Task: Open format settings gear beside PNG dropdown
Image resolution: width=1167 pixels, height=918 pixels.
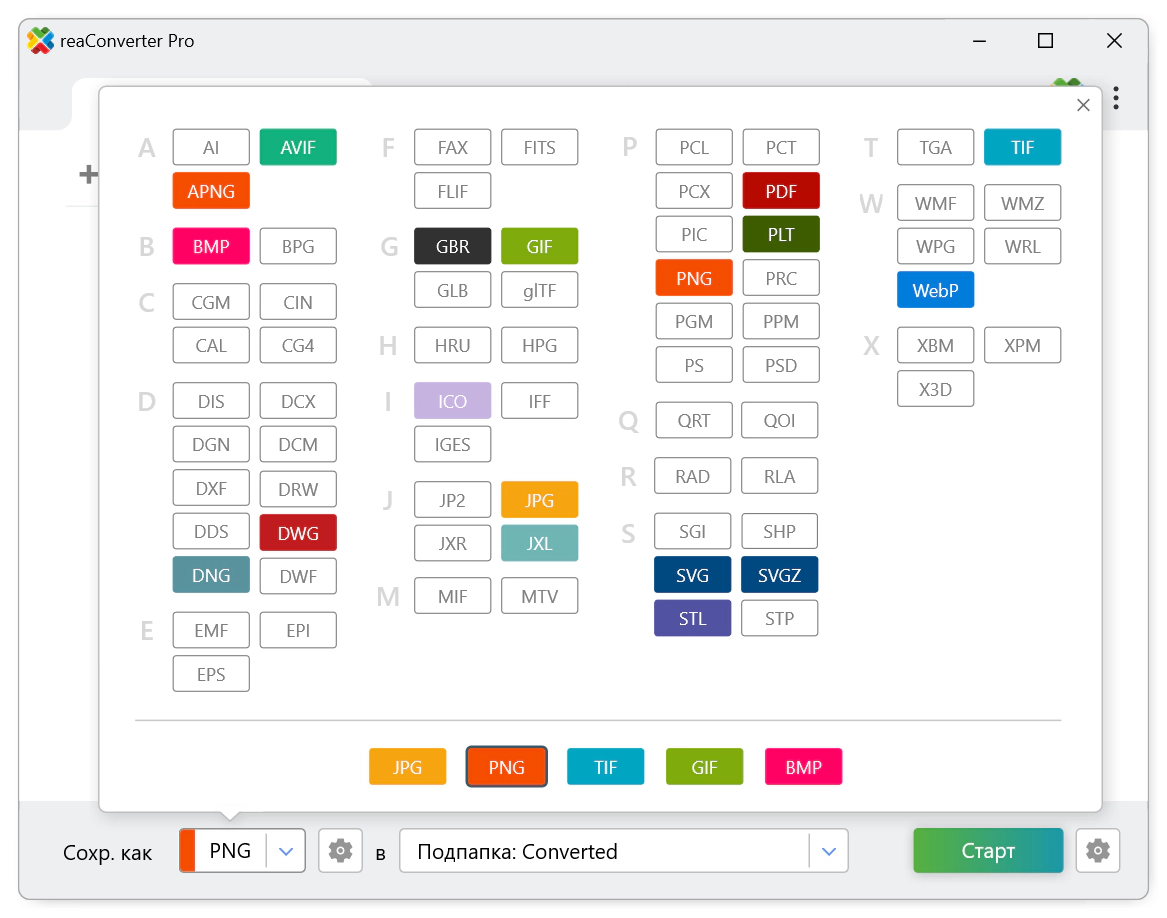Action: [x=340, y=851]
